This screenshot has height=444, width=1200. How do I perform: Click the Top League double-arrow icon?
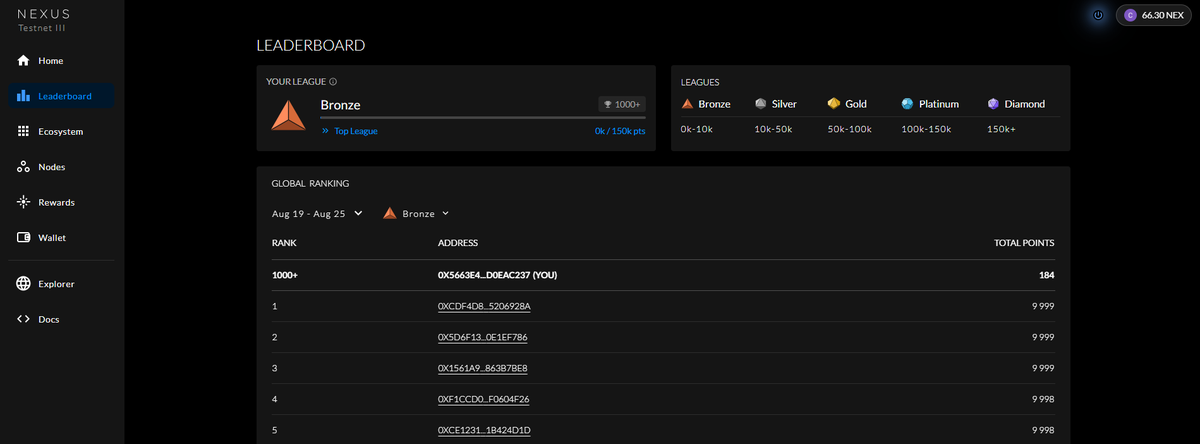(326, 131)
